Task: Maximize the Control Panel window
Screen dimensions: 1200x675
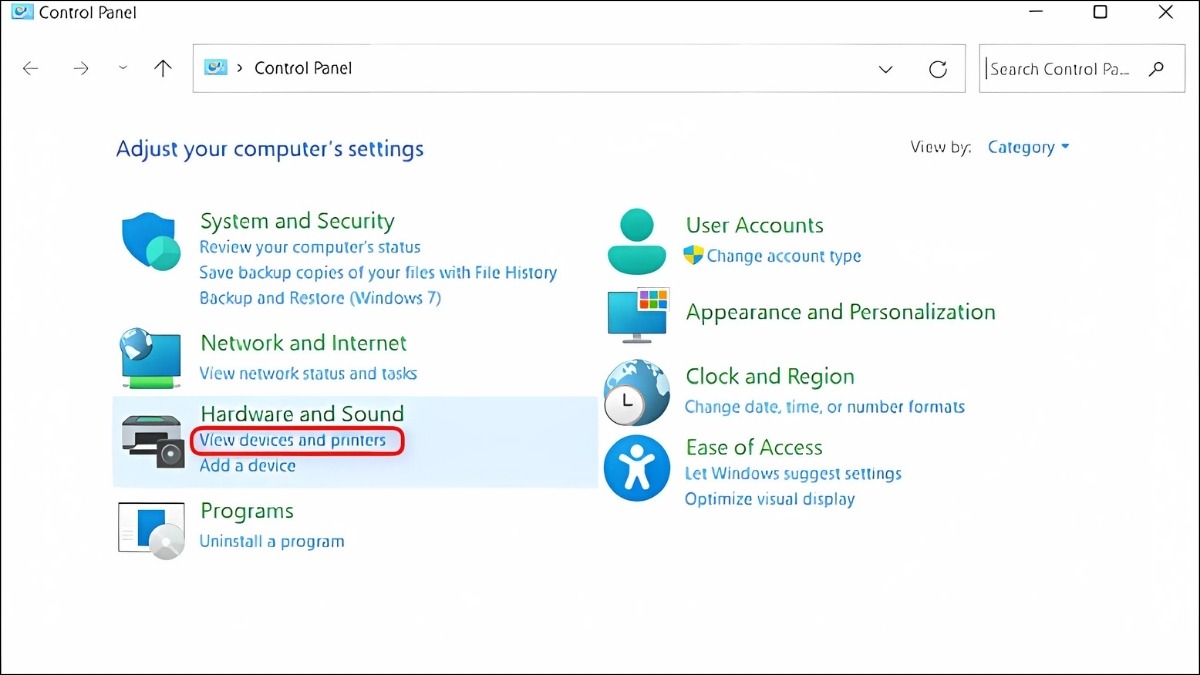Action: pyautogui.click(x=1100, y=12)
